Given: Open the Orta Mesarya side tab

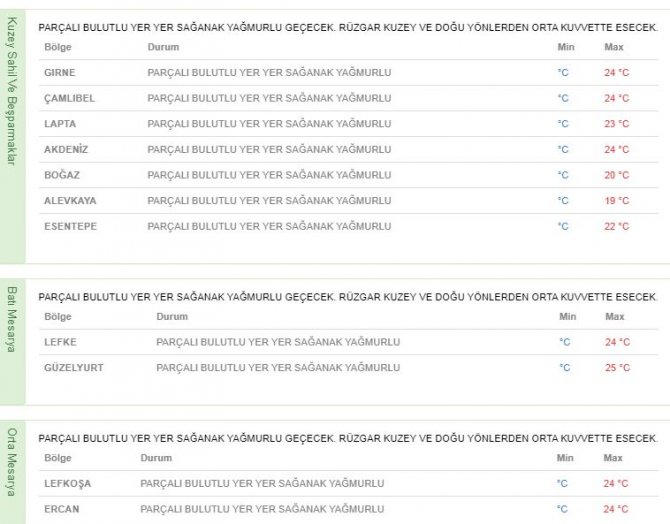Looking at the screenshot, I should (x=13, y=463).
